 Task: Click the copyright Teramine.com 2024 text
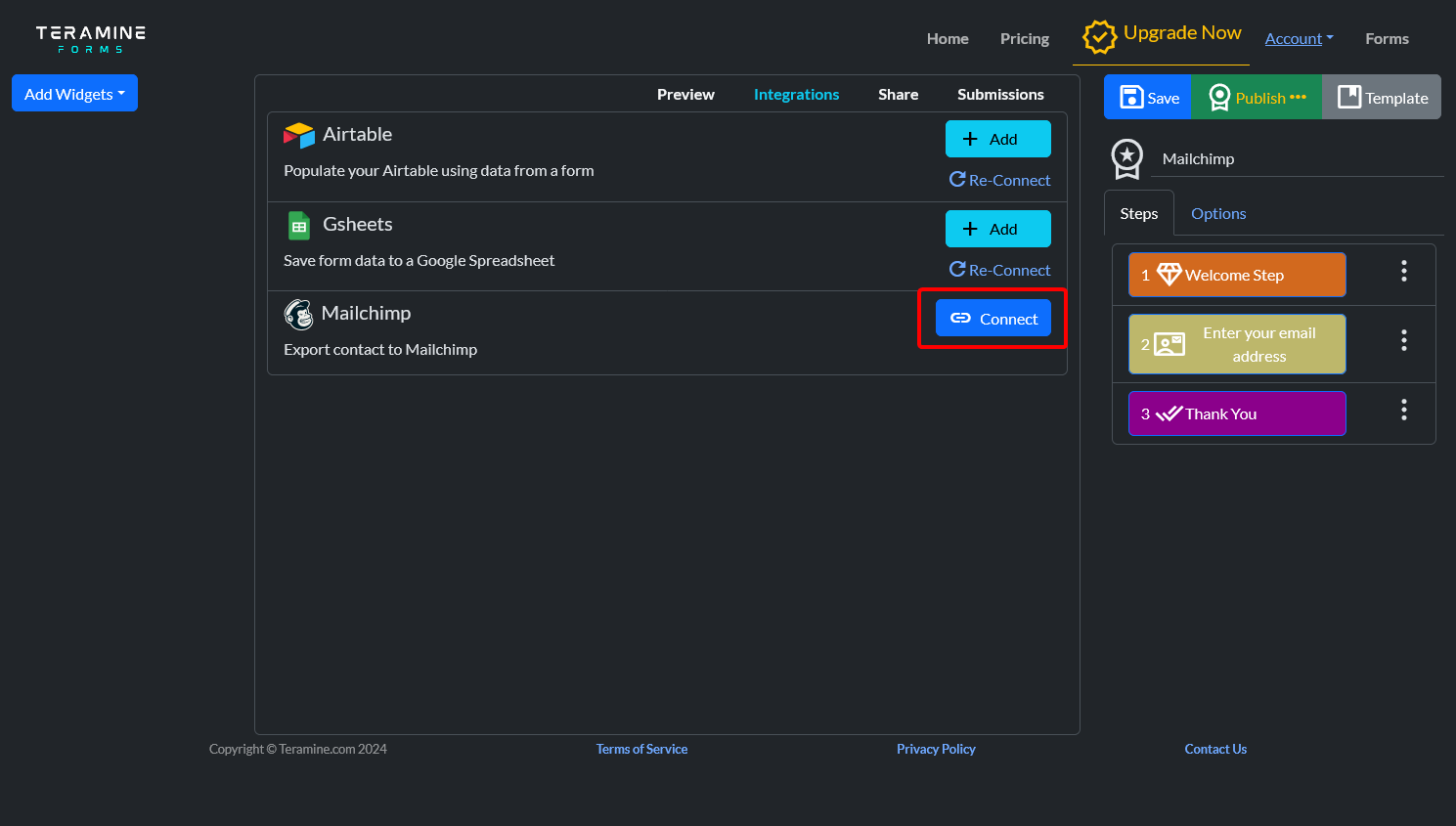pos(298,749)
